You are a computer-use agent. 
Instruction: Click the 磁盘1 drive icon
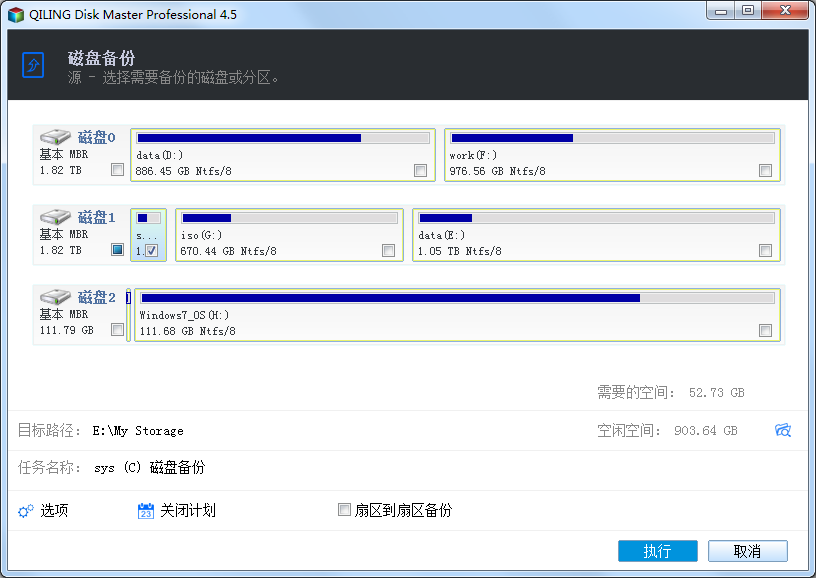pyautogui.click(x=55, y=216)
